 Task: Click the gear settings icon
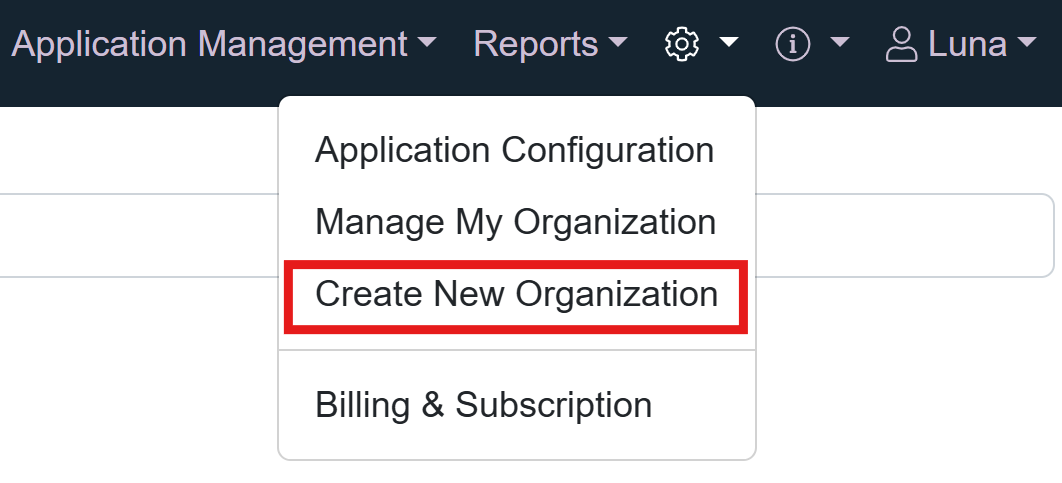tap(682, 44)
